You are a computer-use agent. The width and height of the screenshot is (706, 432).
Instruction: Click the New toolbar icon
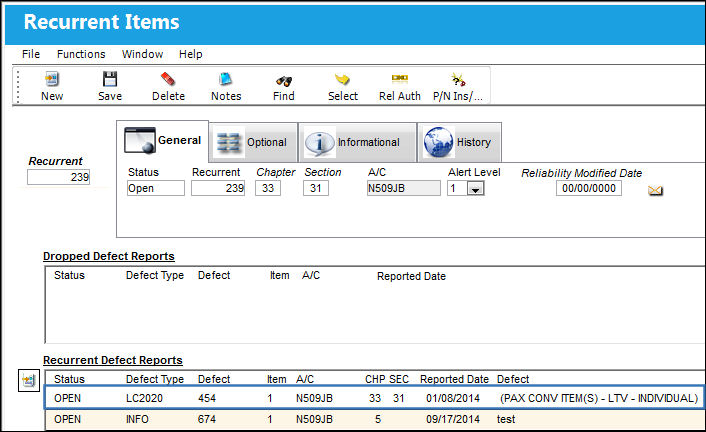(x=52, y=80)
